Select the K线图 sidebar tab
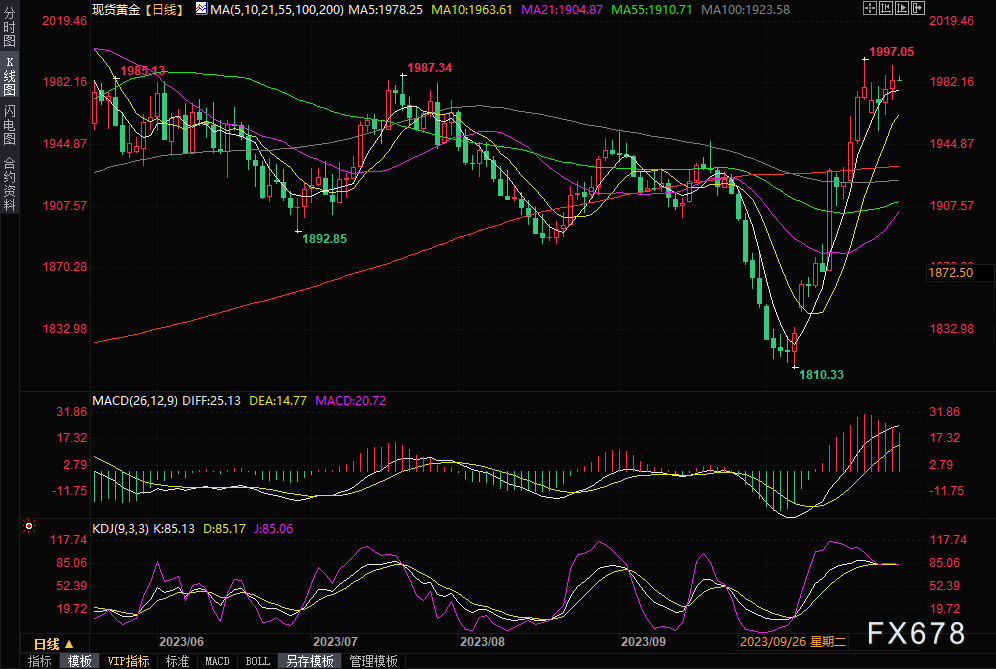The height and width of the screenshot is (669, 996). [9, 75]
